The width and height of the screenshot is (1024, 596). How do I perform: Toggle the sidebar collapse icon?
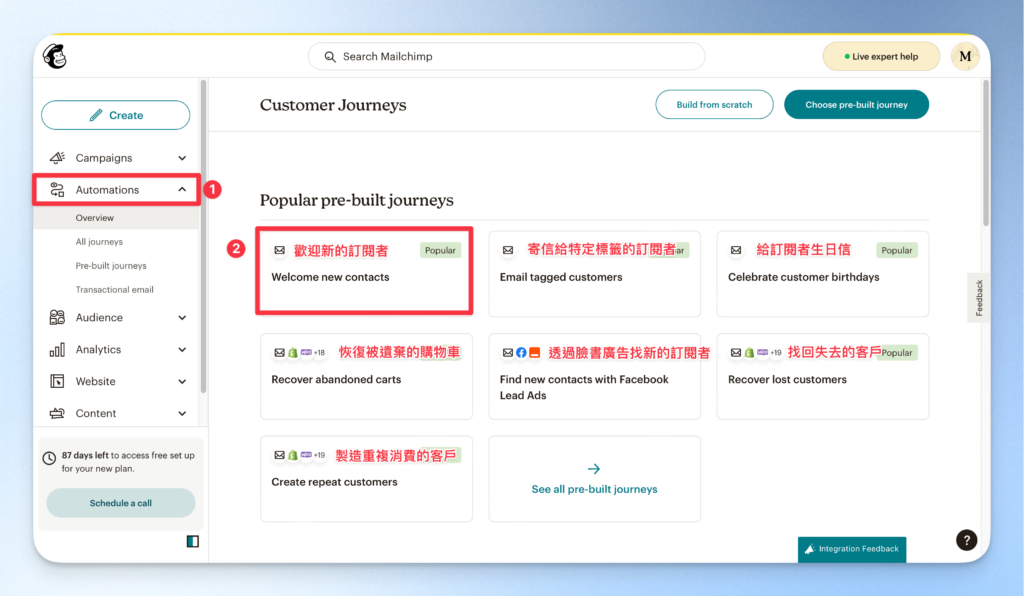(193, 541)
